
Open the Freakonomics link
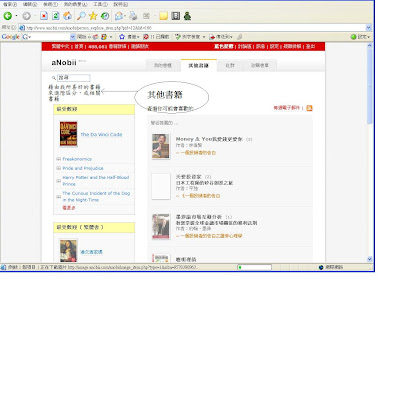(x=77, y=159)
